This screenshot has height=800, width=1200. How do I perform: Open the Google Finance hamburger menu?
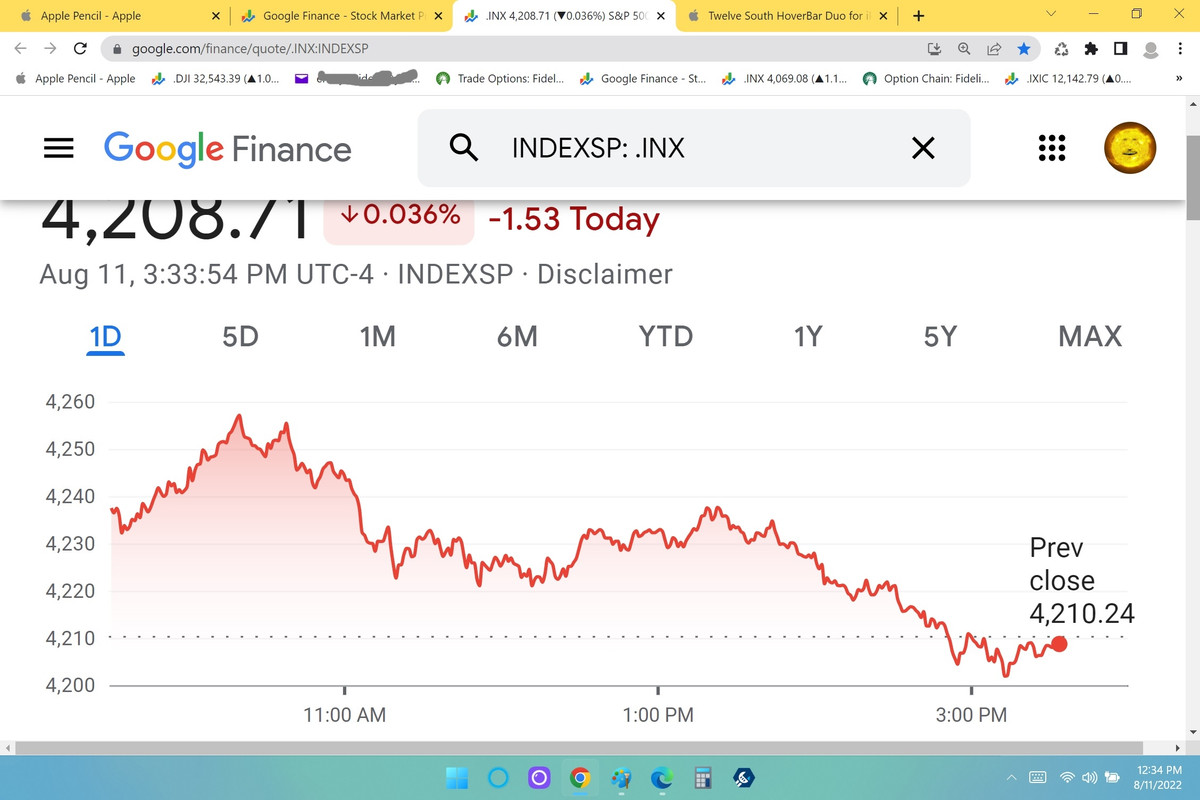coord(59,148)
